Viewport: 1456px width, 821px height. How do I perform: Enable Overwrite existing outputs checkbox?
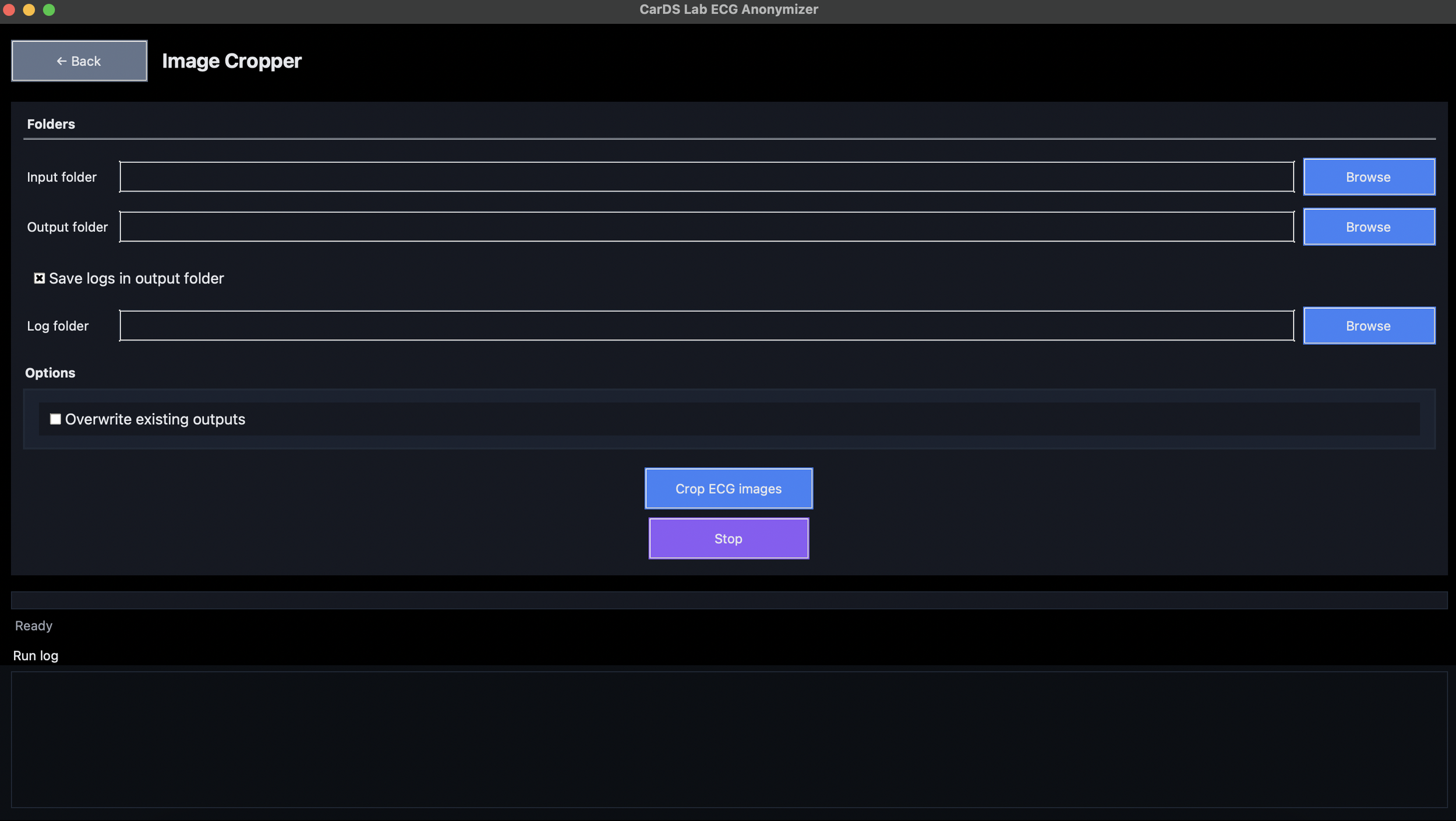55,419
